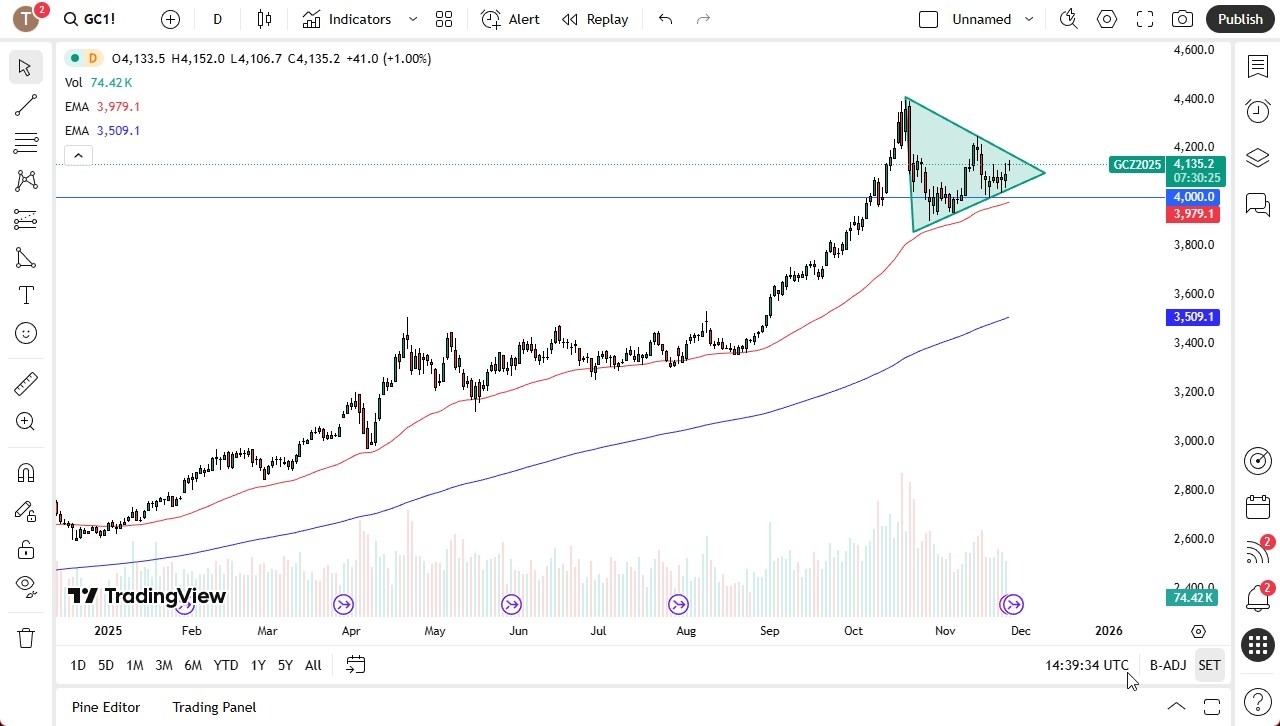1280x726 pixels.
Task: Select the Trend Line drawing tool
Action: 26,105
